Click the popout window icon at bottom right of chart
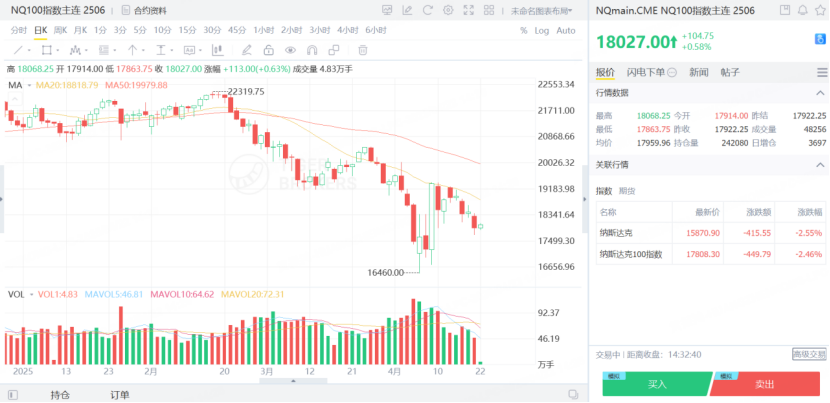 [573, 395]
